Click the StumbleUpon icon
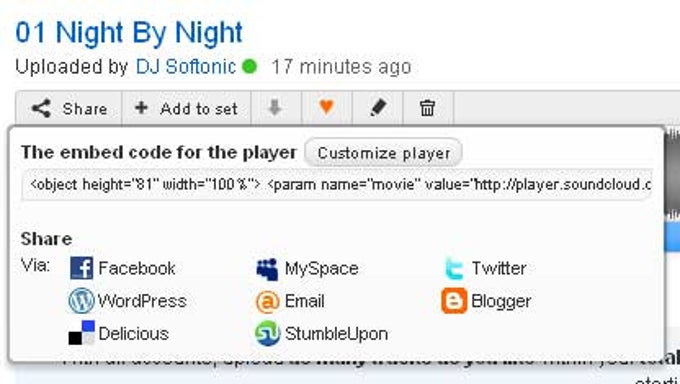Screen dimensions: 680x384 [268, 334]
